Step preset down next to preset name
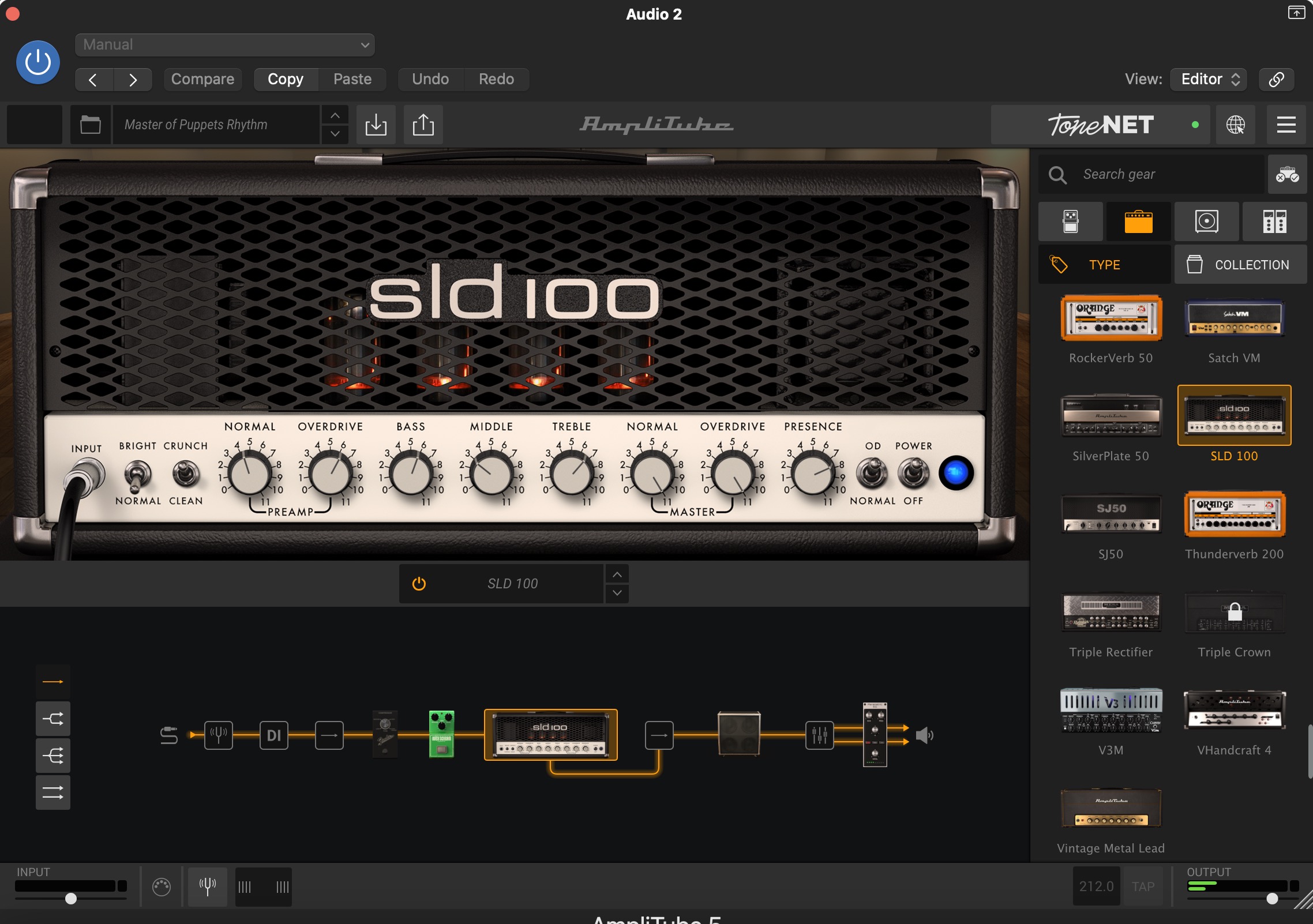This screenshot has height=924, width=1313. [x=335, y=134]
